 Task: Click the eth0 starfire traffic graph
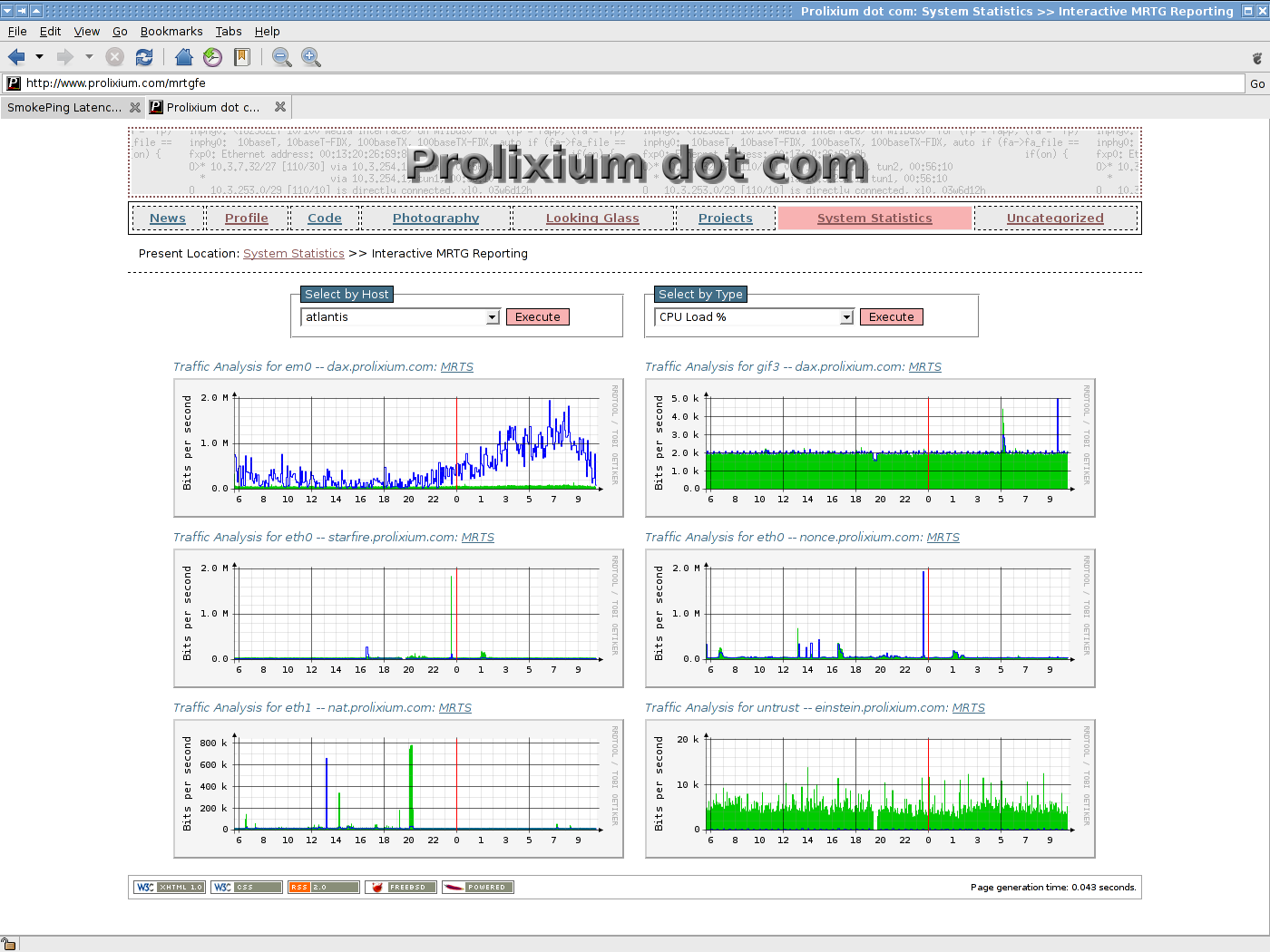[x=398, y=618]
